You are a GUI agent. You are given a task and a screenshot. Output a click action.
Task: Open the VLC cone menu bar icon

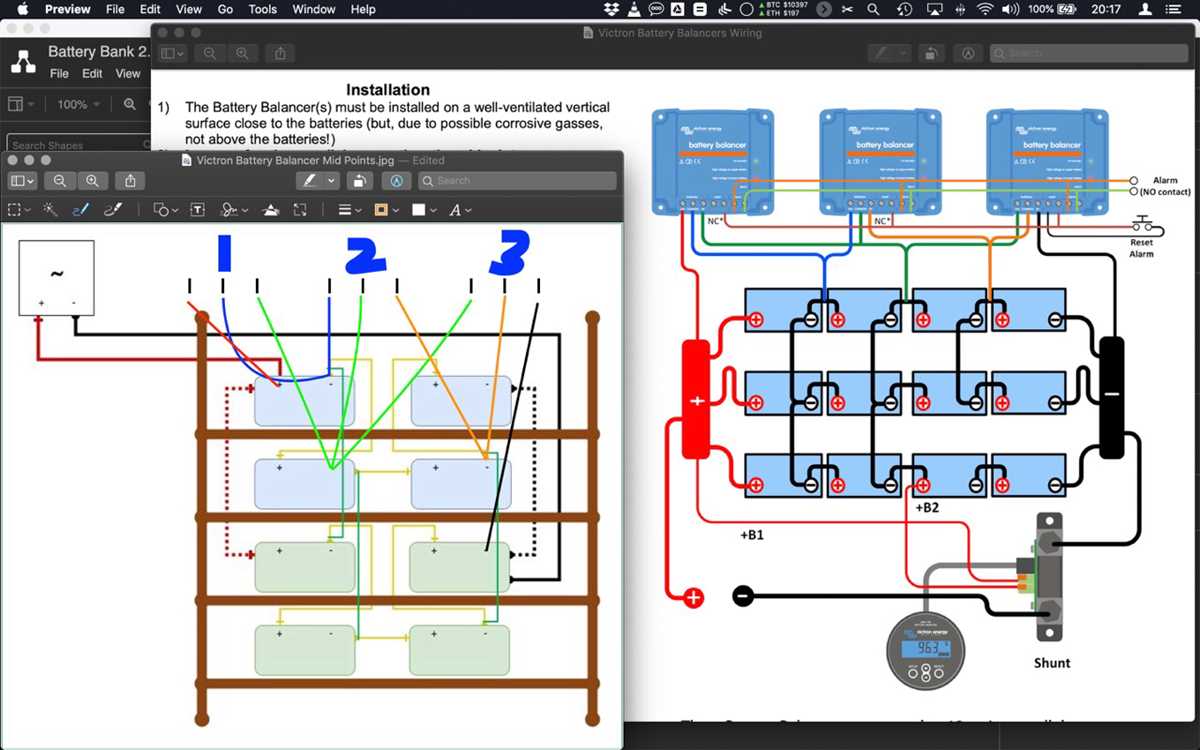click(x=634, y=9)
